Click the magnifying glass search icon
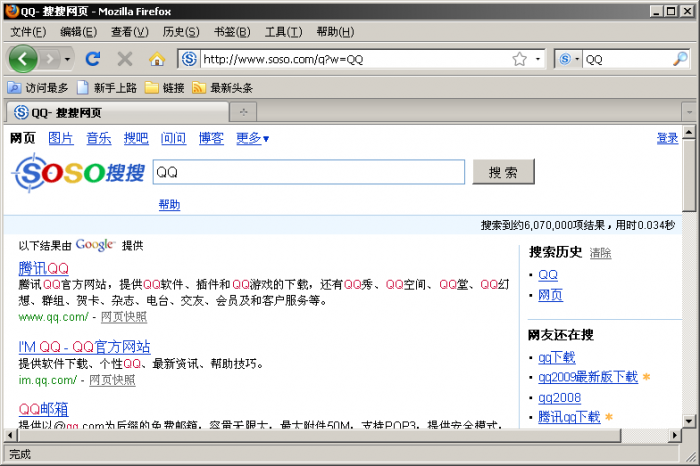 point(680,59)
